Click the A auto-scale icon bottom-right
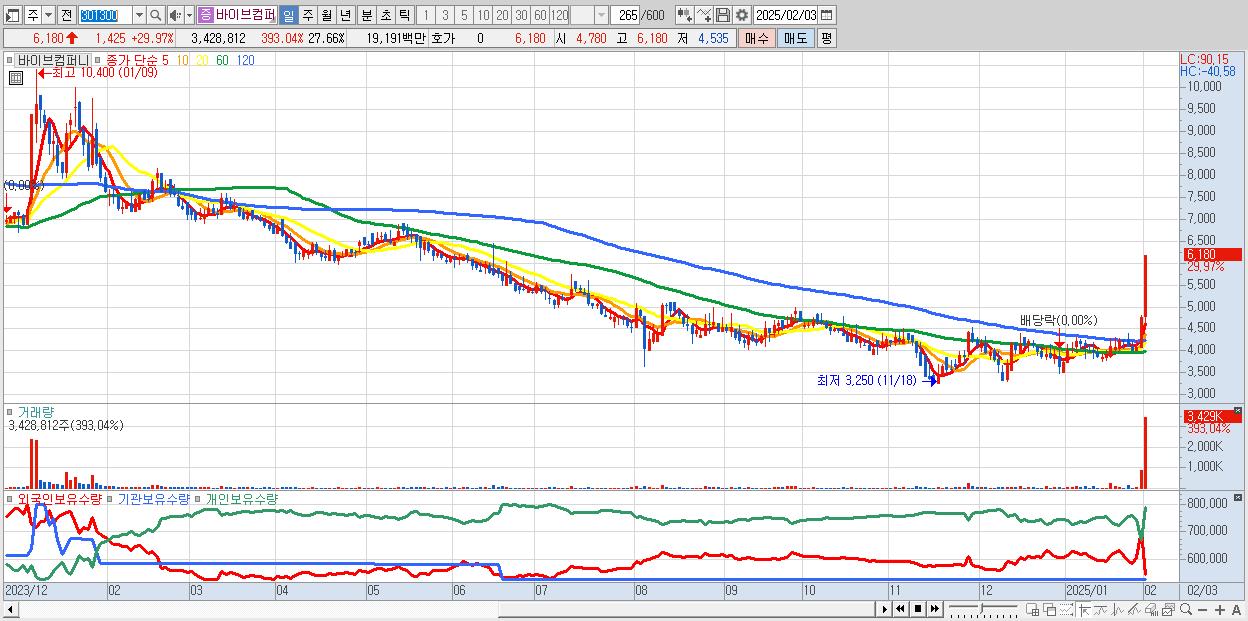Screen dimensions: 1248x621 tap(1237, 609)
